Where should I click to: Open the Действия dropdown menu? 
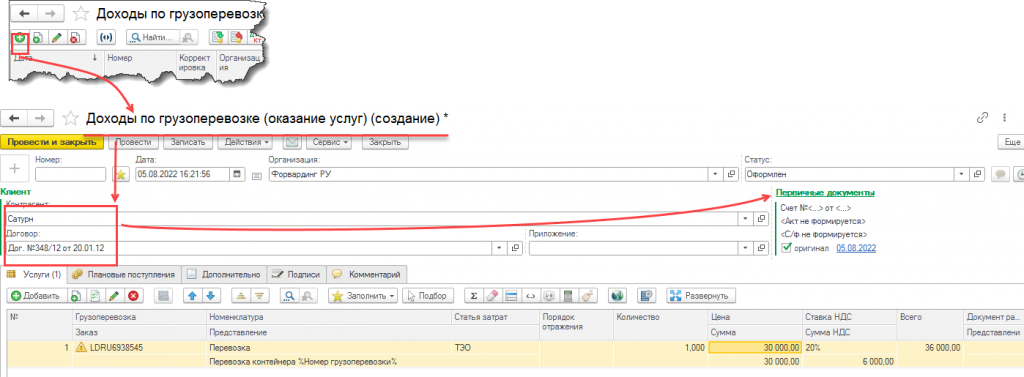[248, 142]
